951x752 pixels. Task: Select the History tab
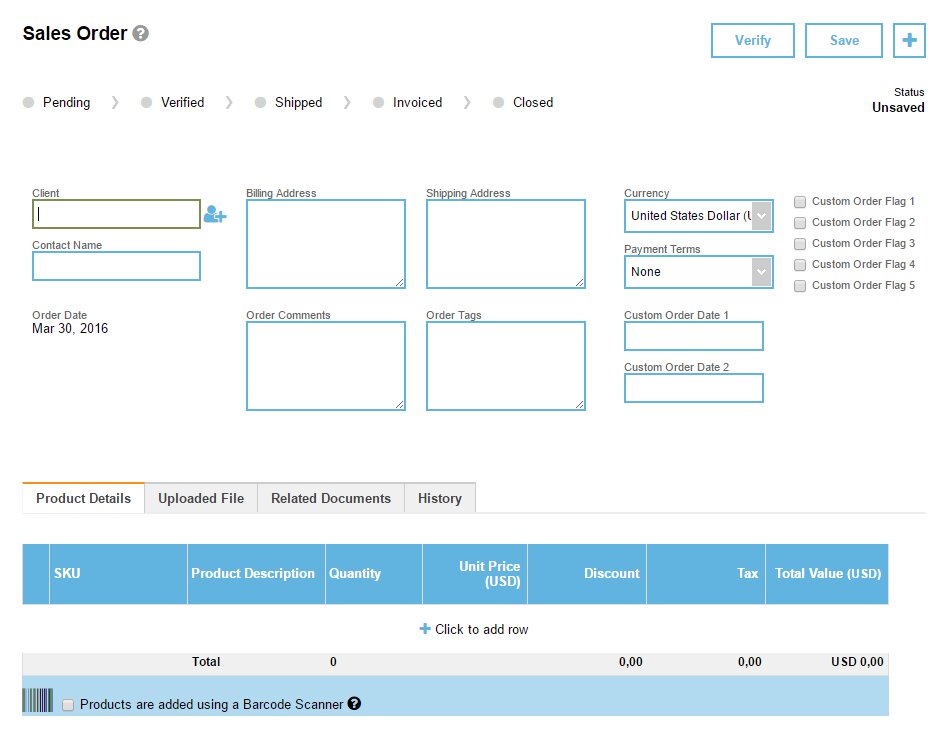point(440,498)
